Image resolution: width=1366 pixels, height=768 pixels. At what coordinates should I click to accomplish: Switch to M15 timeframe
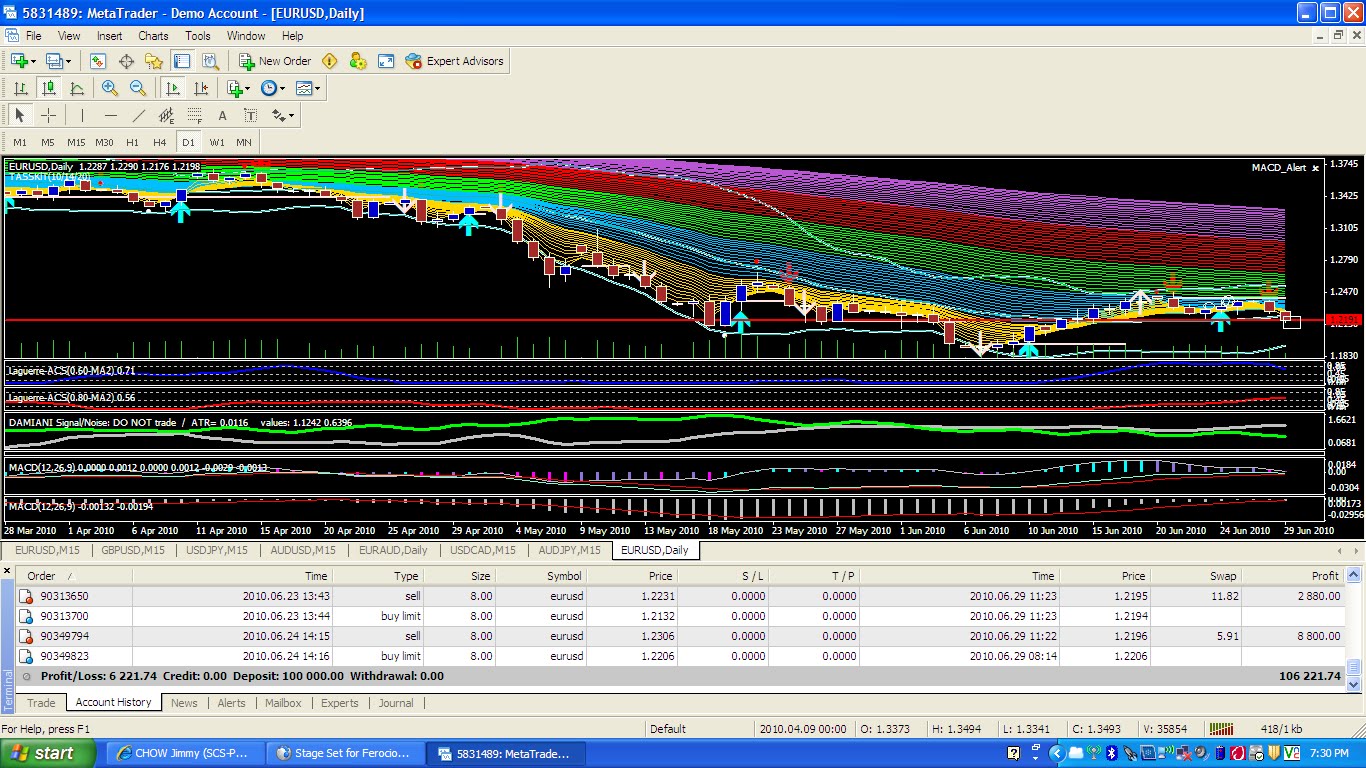pos(76,142)
